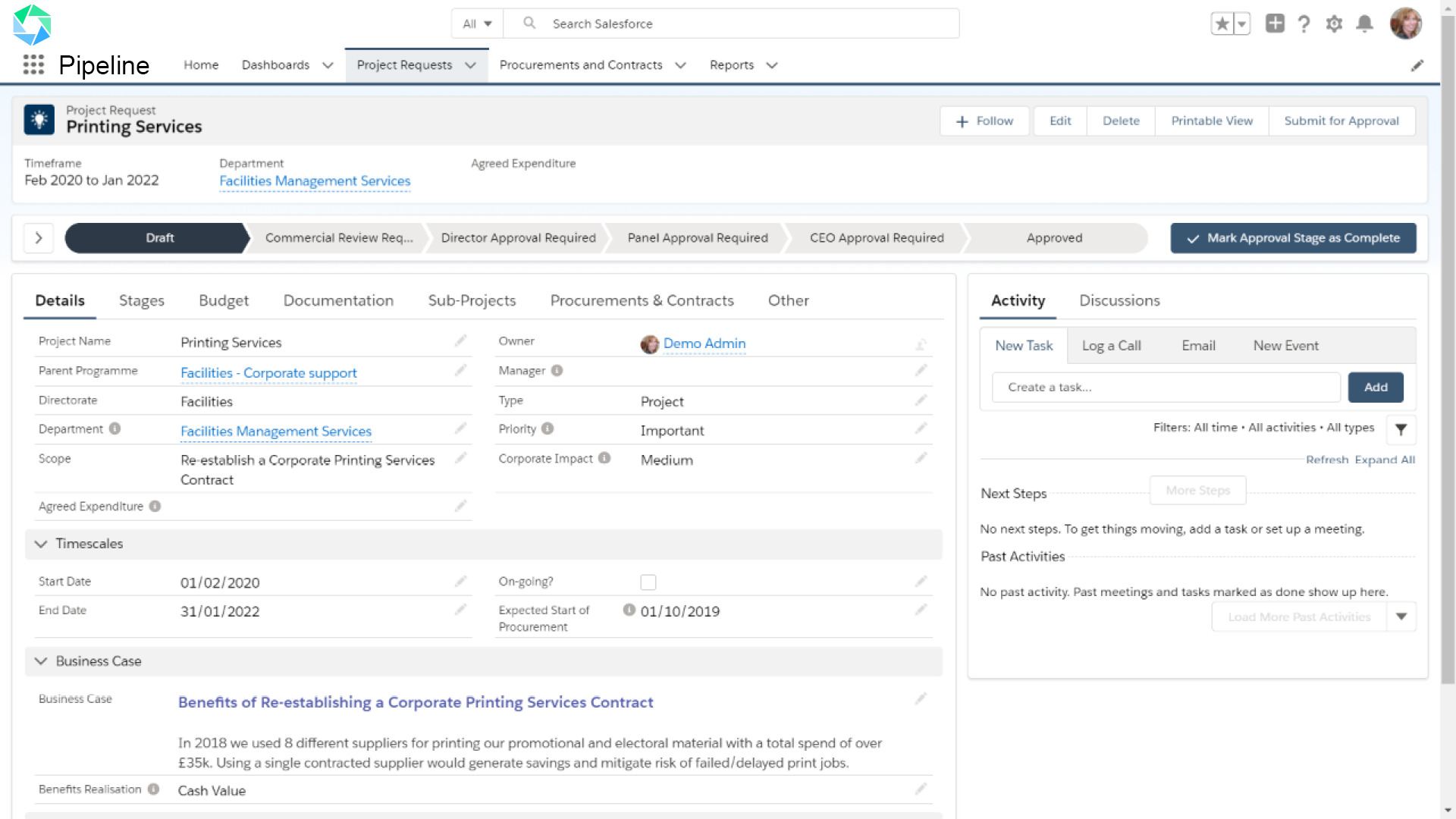
Task: Open the favorites list dropdown arrow
Action: 1242,24
